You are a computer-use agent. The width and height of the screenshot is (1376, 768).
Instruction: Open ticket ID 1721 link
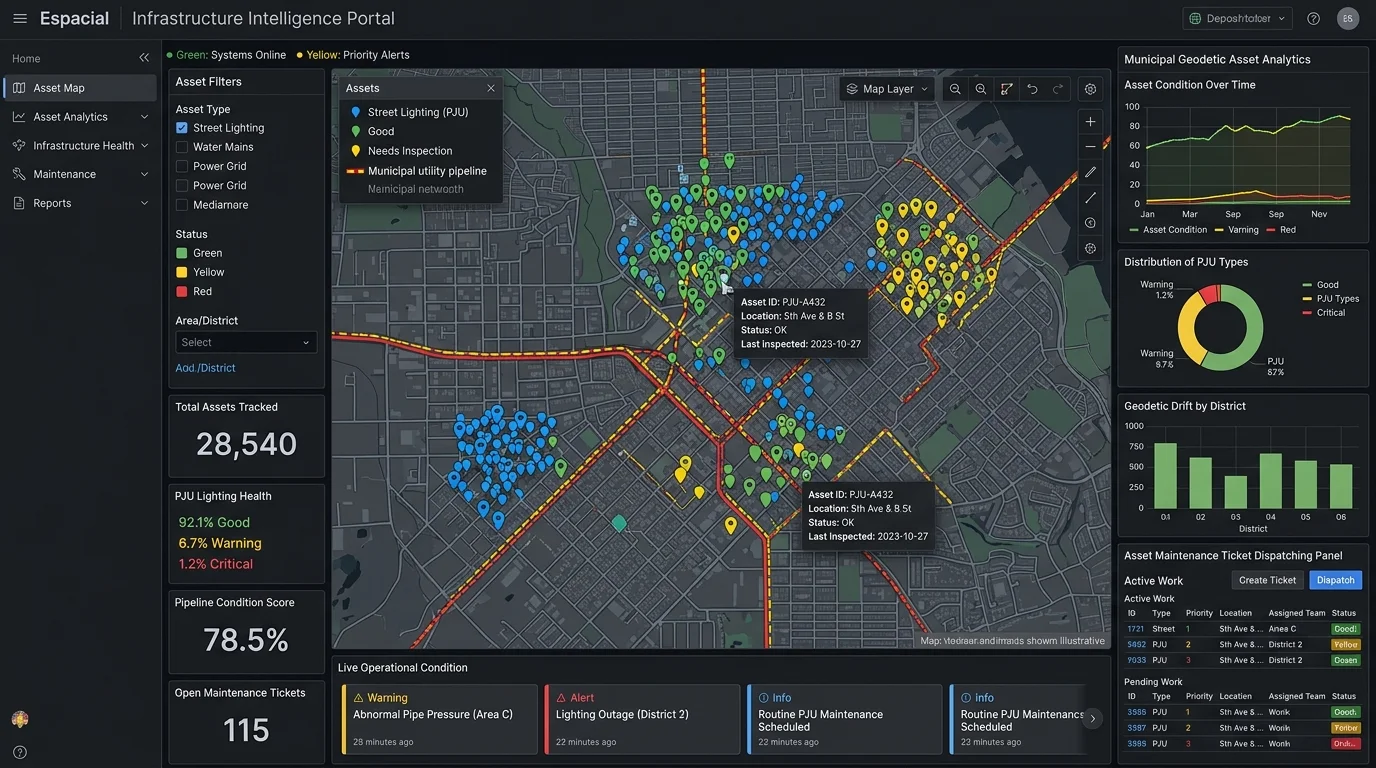[1135, 629]
